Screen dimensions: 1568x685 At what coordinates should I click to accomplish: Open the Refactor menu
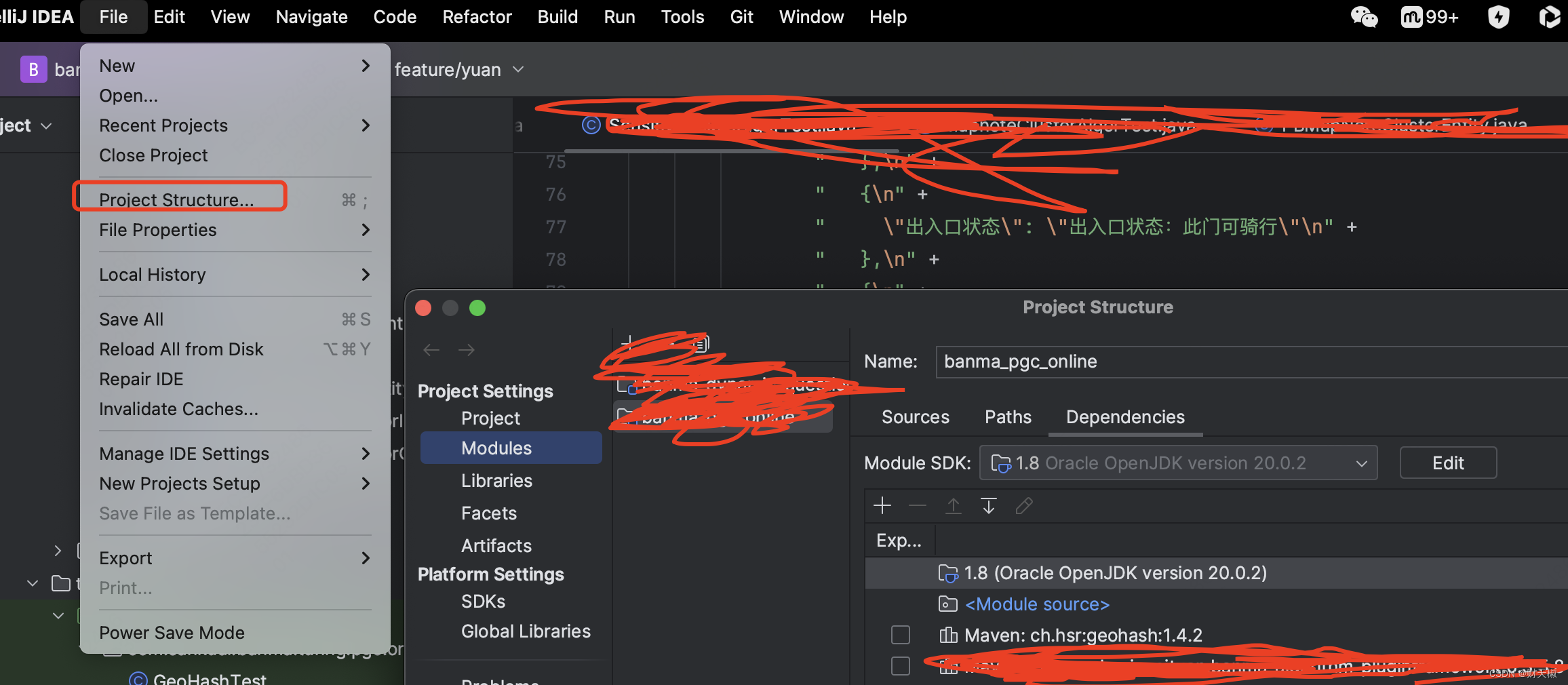tap(477, 17)
